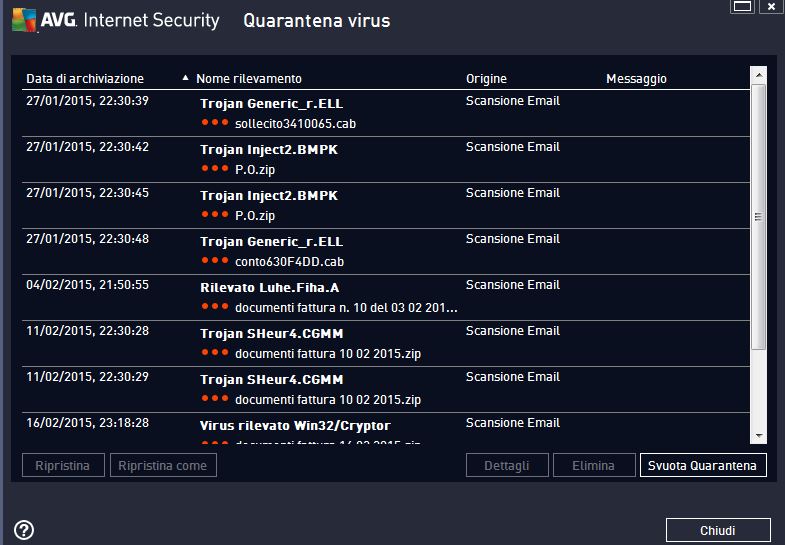Click severity dots beside sollecito3410065.cab
The width and height of the screenshot is (785, 545).
click(x=215, y=122)
